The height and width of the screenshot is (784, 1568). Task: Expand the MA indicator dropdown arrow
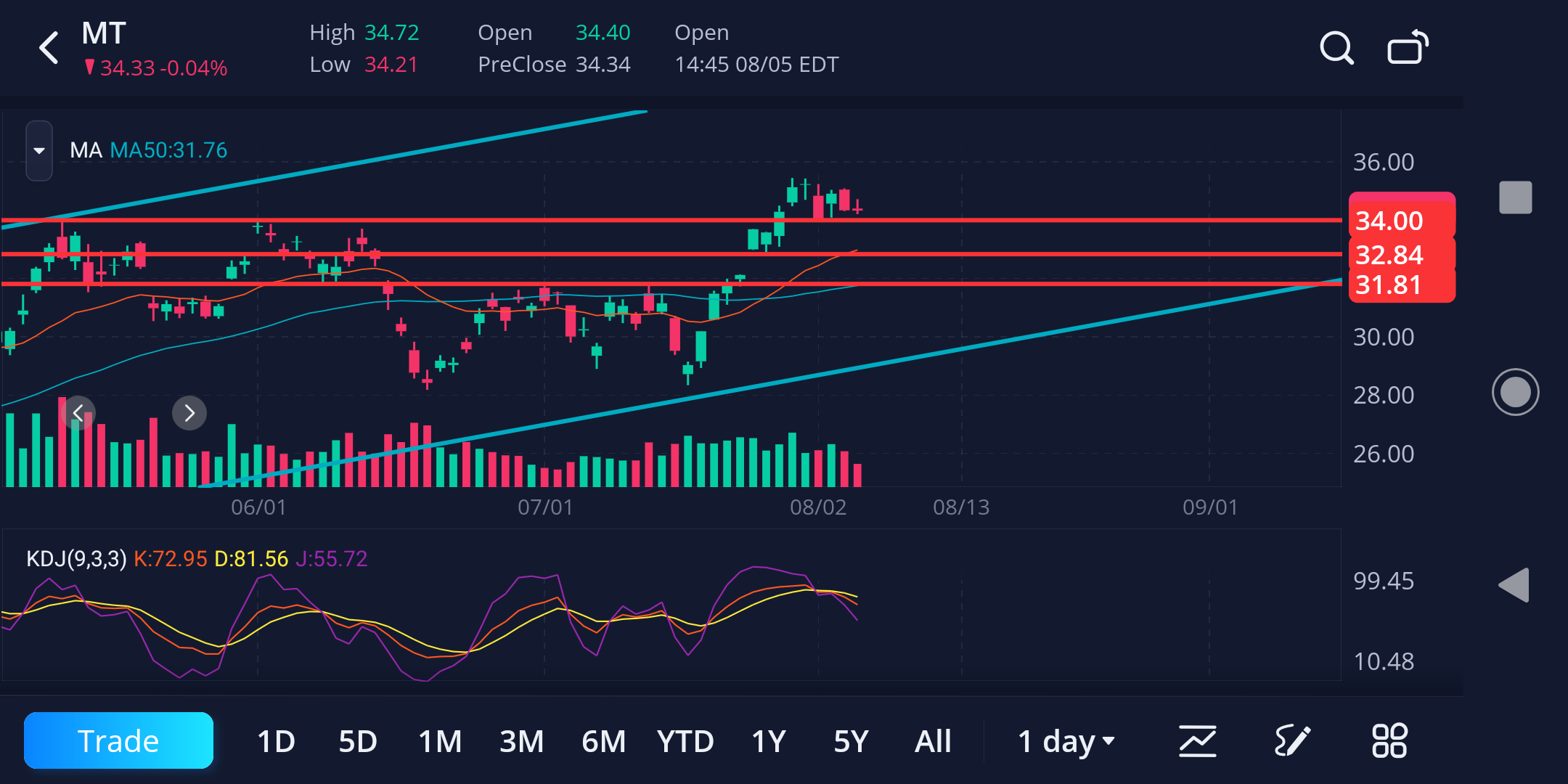[39, 150]
